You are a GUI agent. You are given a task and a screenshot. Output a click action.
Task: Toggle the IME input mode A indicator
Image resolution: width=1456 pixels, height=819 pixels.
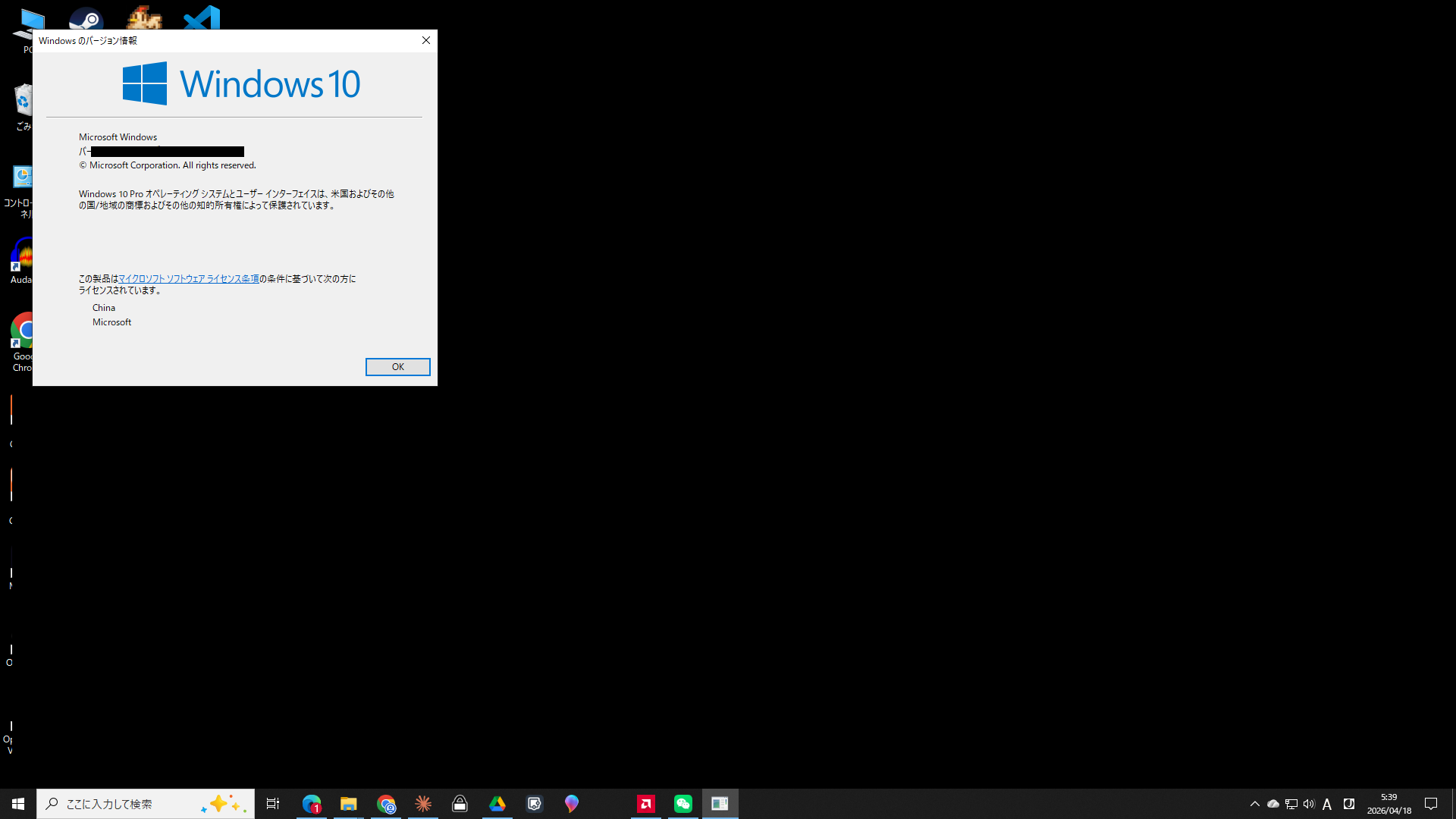1327,804
